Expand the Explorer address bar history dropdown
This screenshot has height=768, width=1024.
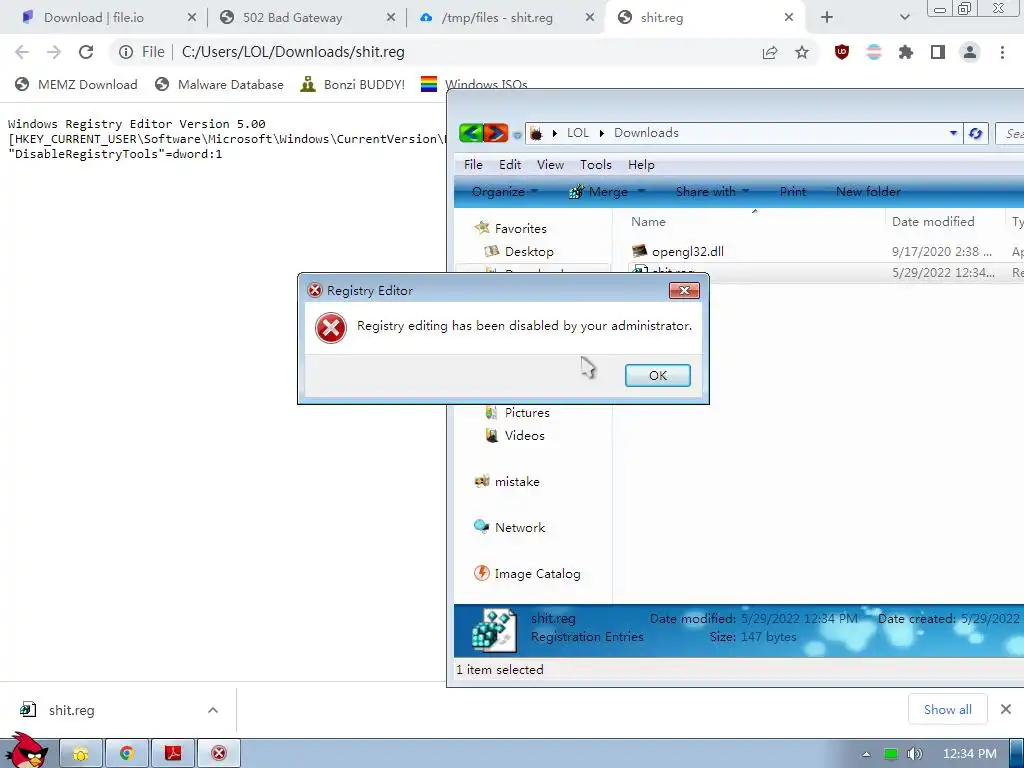point(953,133)
